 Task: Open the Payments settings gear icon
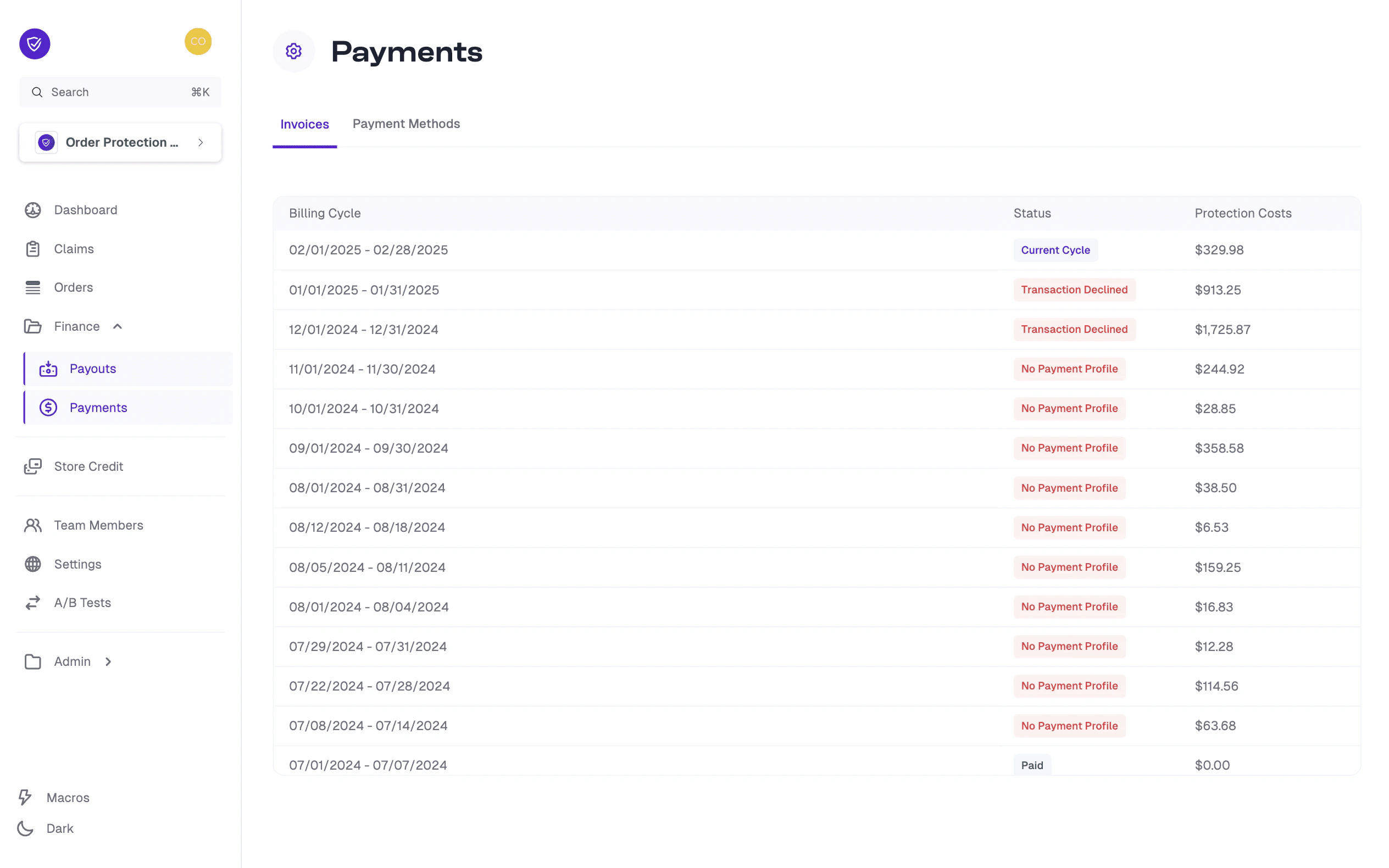pos(294,51)
